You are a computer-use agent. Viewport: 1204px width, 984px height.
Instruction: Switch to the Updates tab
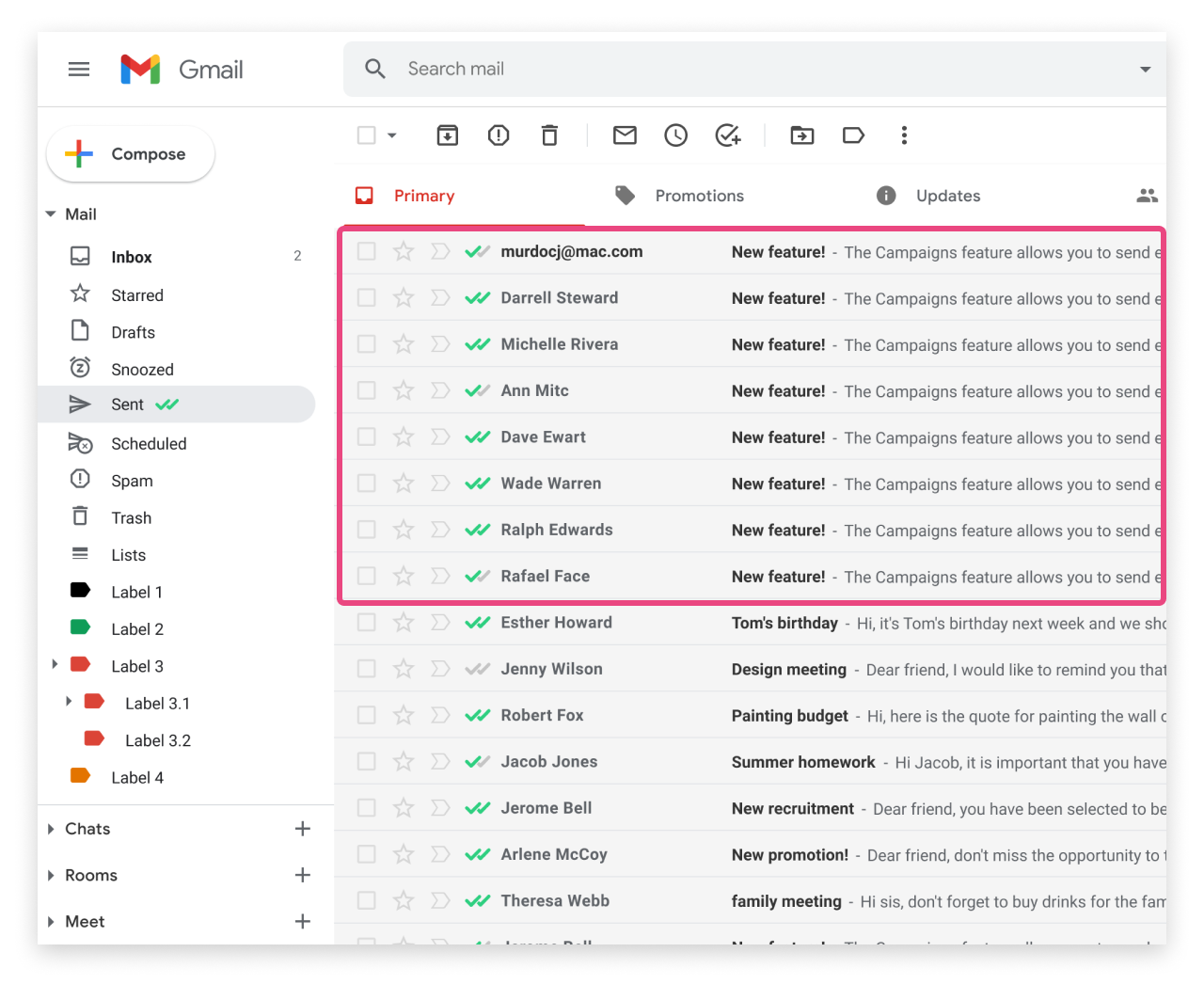click(x=947, y=196)
